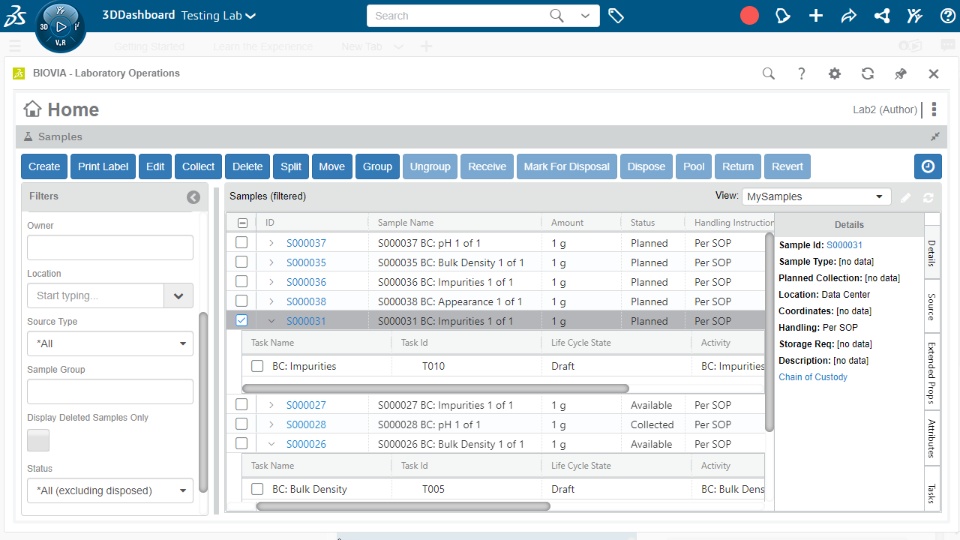Open the notifications megaphone icon

[x=782, y=16]
